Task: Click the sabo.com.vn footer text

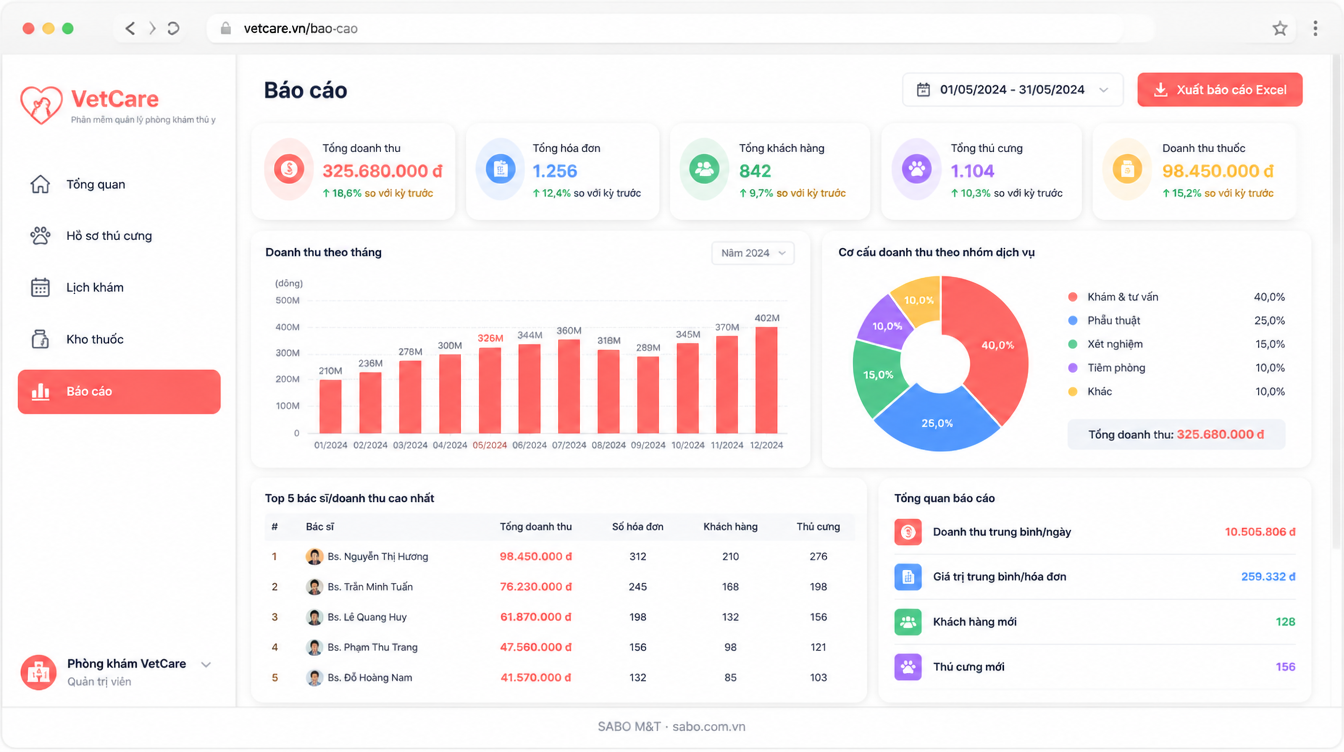Action: click(709, 727)
